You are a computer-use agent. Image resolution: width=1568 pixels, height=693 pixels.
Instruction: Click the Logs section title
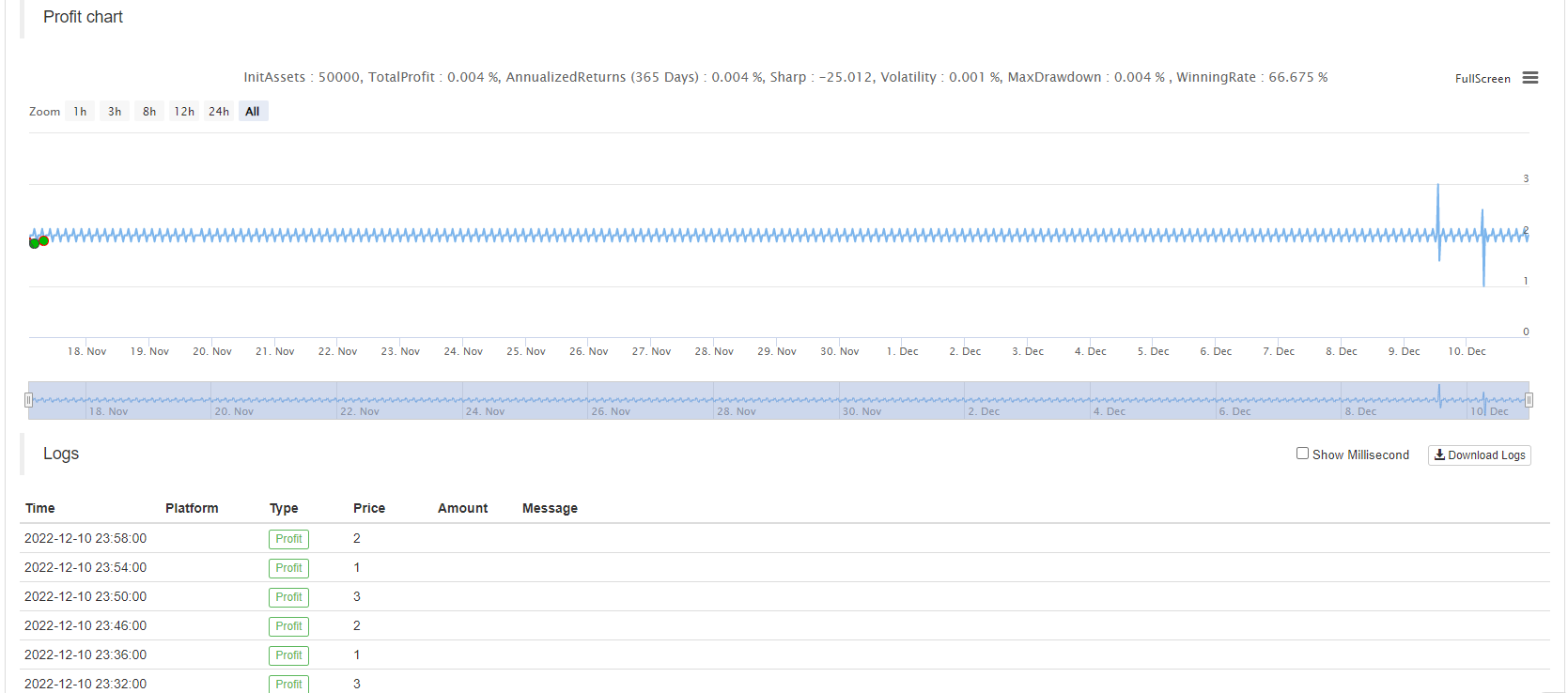pyautogui.click(x=61, y=454)
